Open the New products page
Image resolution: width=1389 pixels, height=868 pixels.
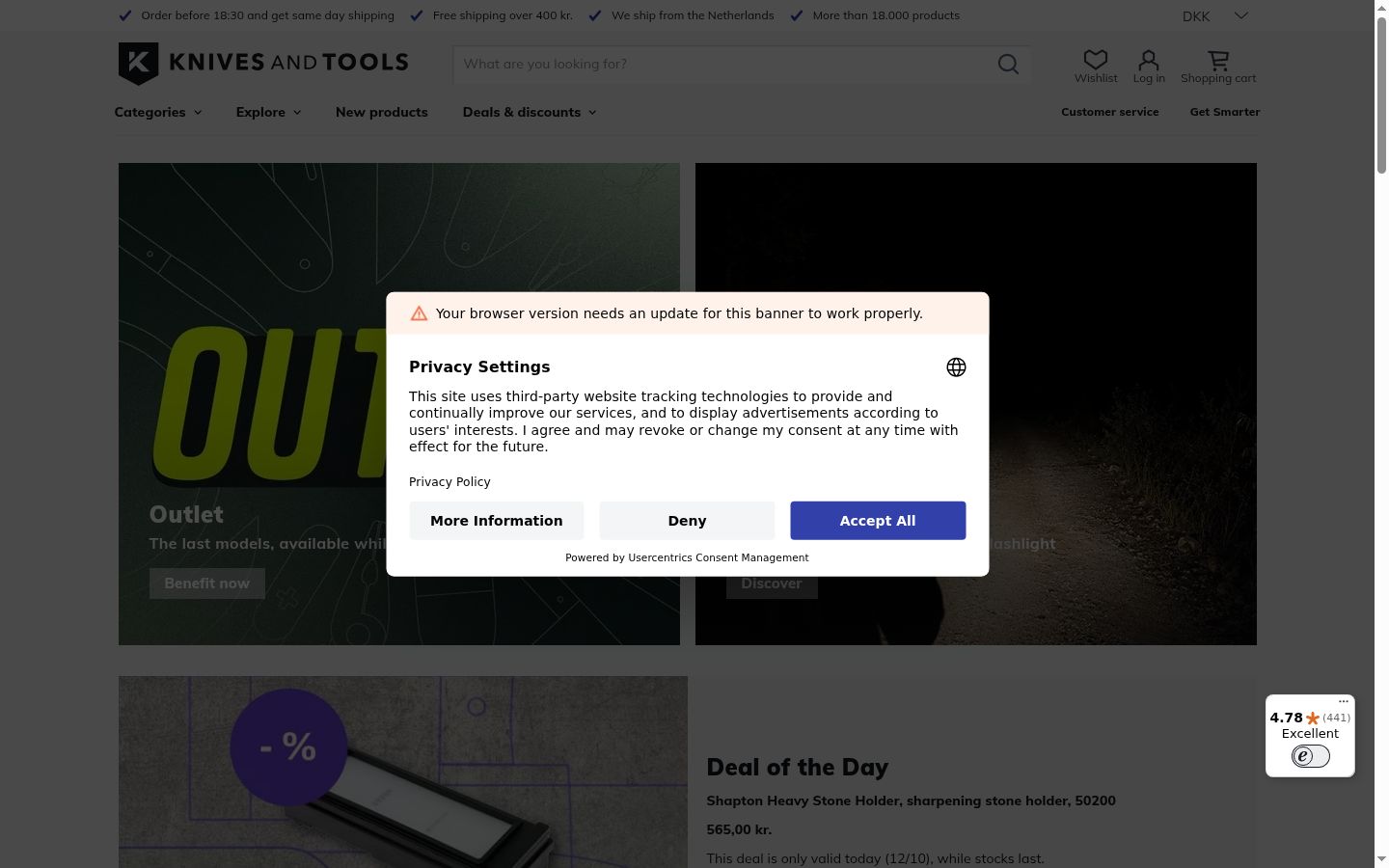(382, 112)
